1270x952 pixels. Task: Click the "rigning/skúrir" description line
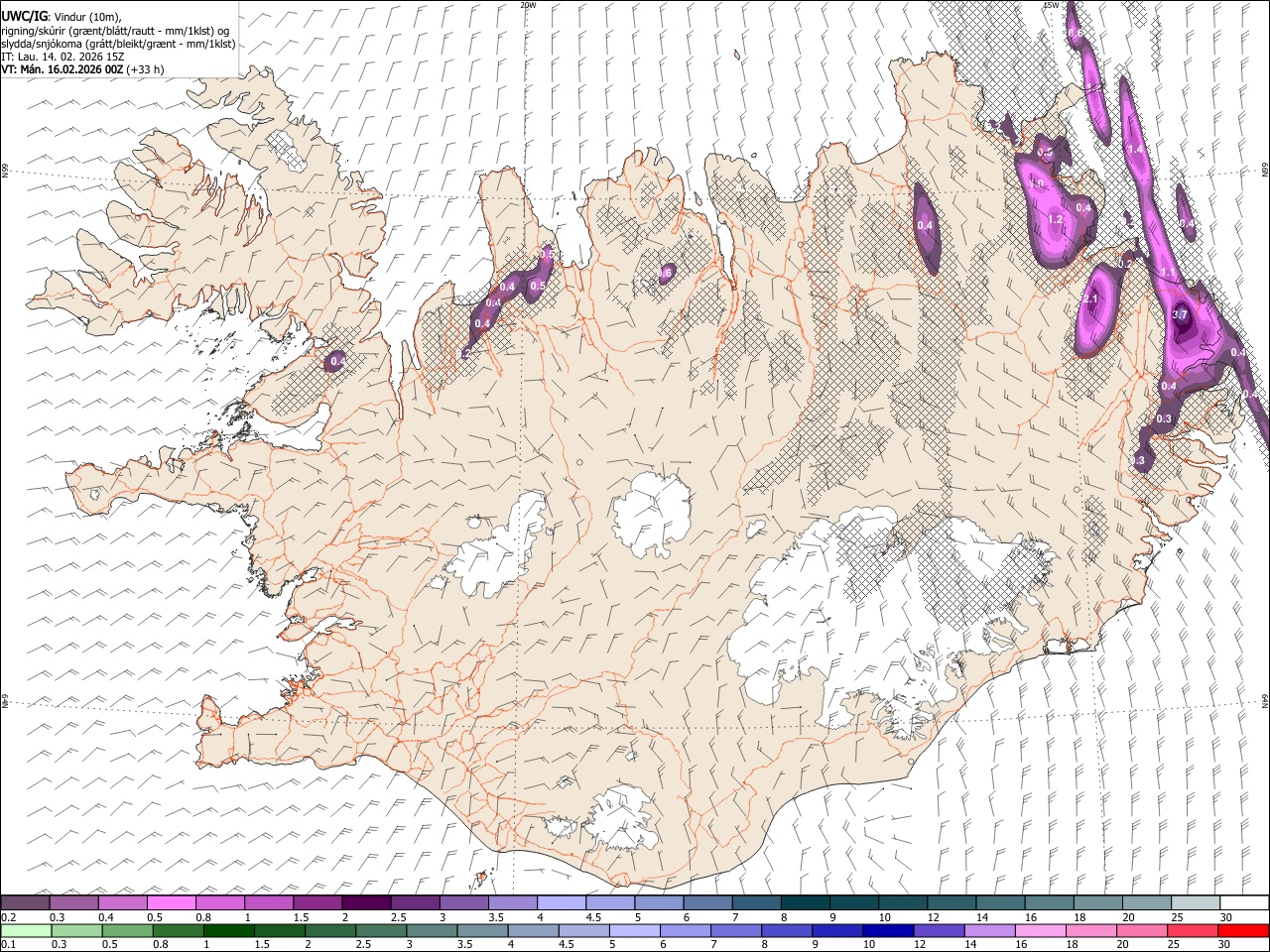117,31
